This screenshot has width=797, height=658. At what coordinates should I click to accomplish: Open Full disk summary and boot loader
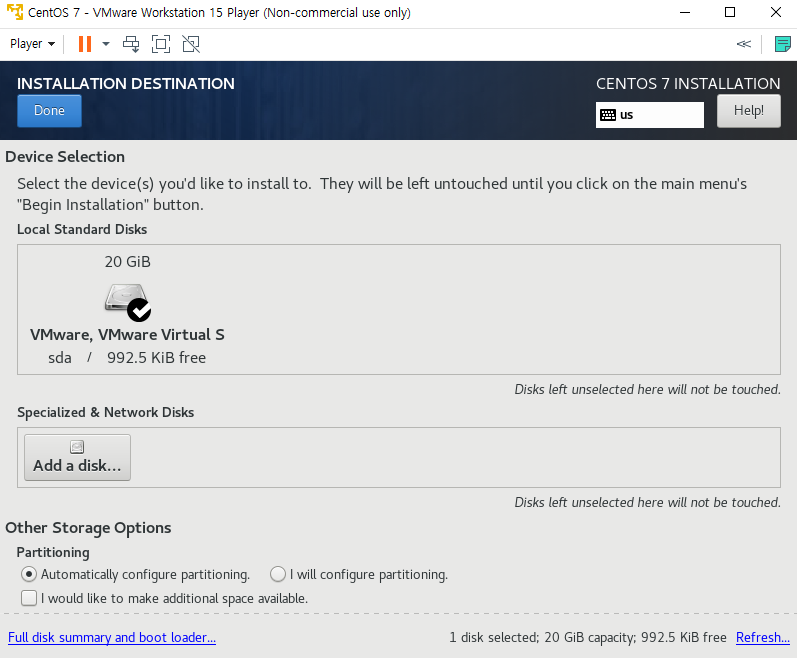(112, 638)
